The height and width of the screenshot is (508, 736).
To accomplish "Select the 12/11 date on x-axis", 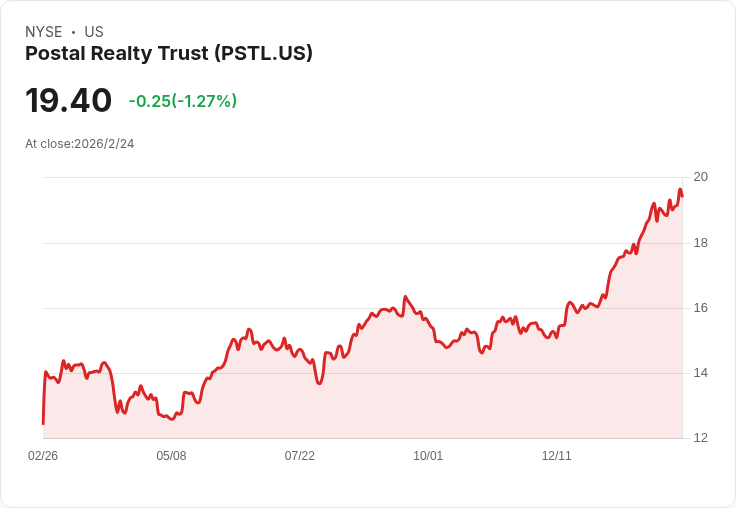I will coord(556,456).
